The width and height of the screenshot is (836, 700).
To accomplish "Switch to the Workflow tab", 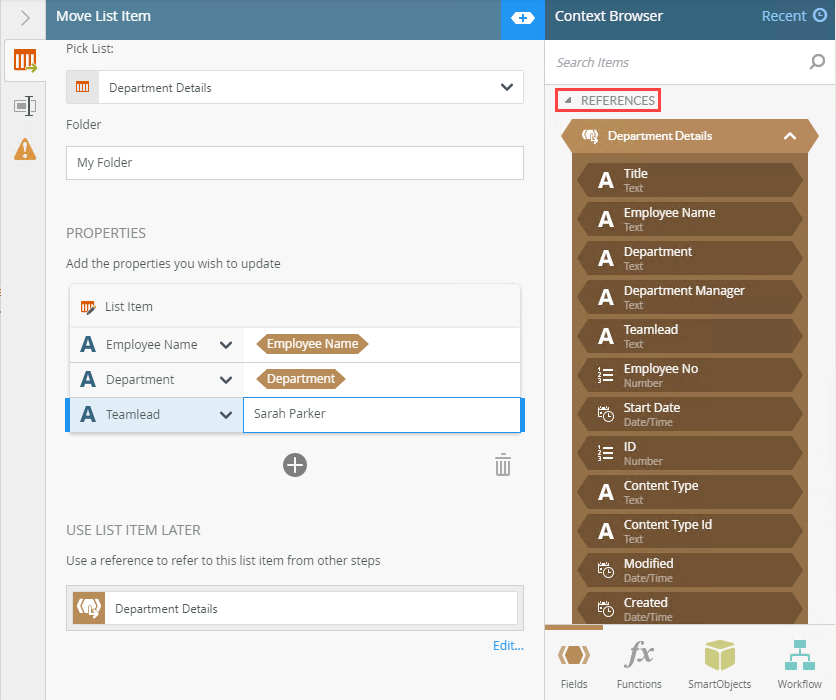I will (x=799, y=665).
